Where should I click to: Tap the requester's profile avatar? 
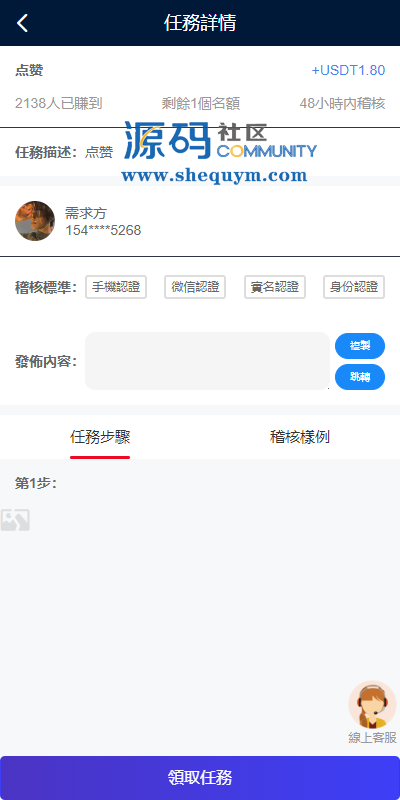tap(35, 221)
